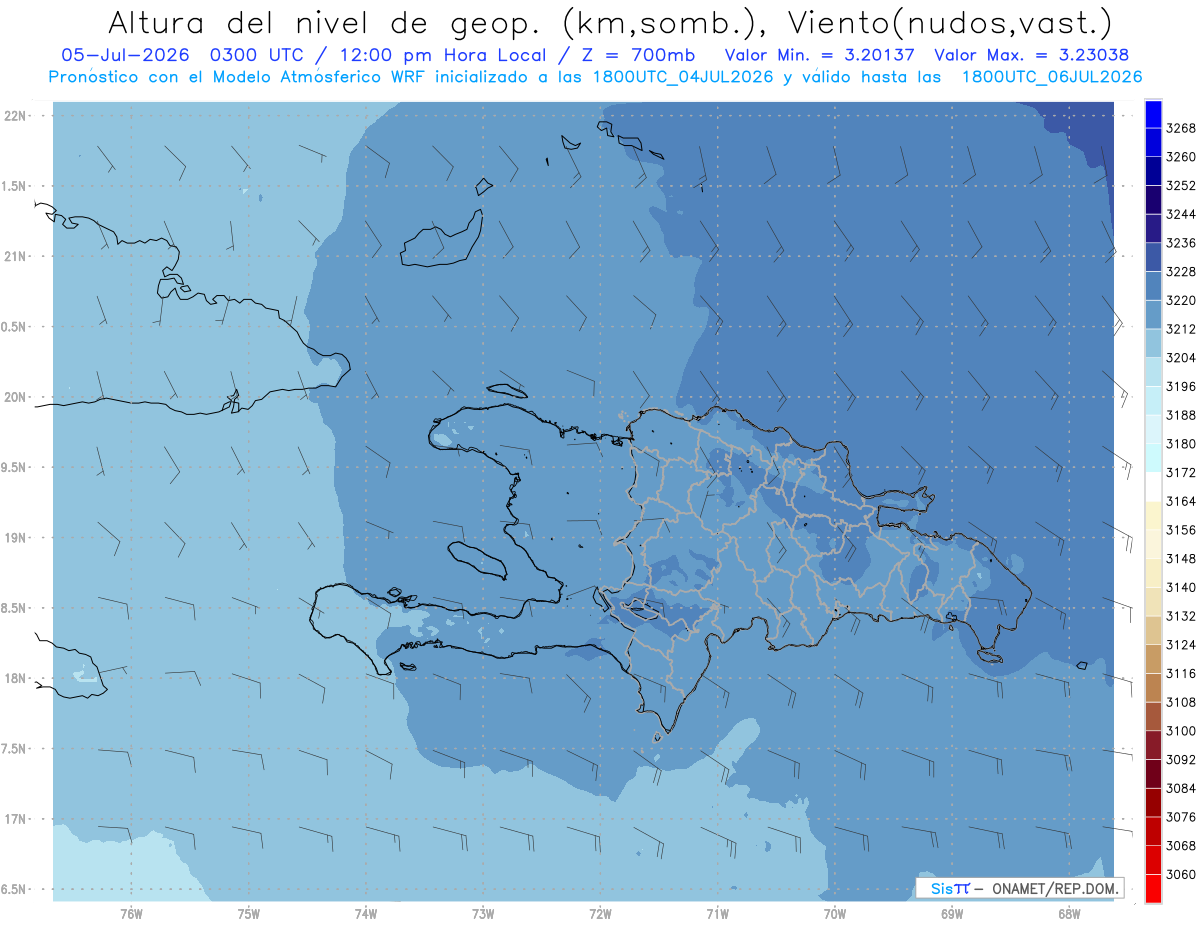This screenshot has width=1200, height=927.
Task: Click the '3268' colorbar value
Action: pyautogui.click(x=1181, y=128)
